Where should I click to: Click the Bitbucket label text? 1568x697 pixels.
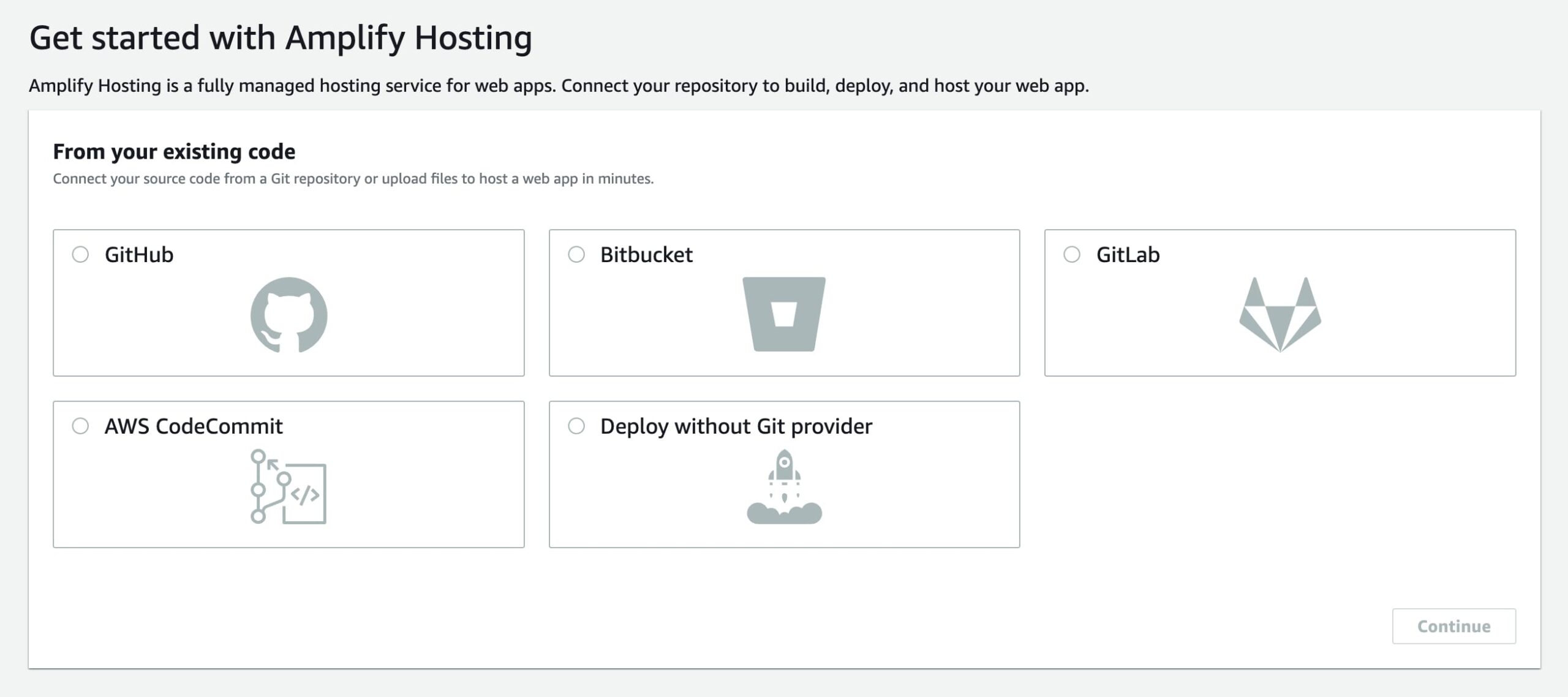click(x=646, y=255)
